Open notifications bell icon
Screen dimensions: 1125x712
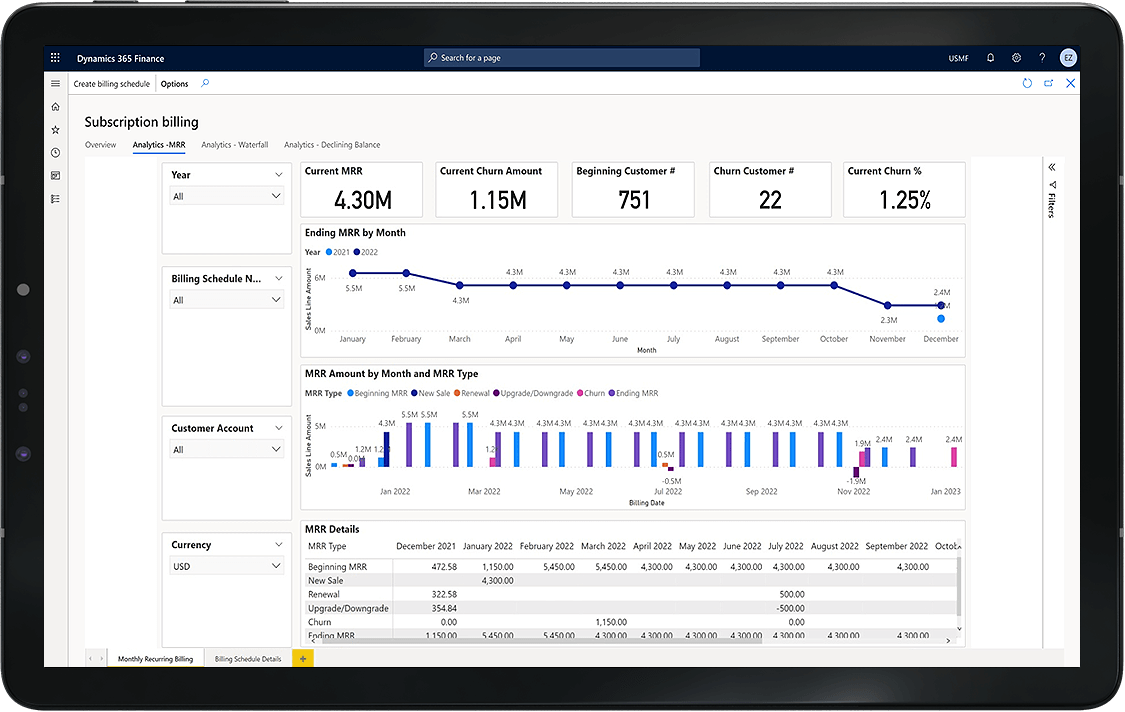[x=990, y=58]
